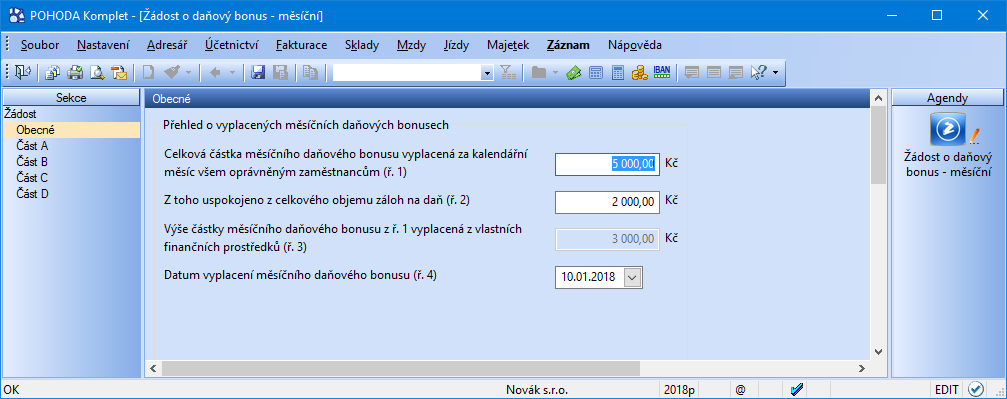Click the duplicate pages toolbar icon

click(x=310, y=73)
